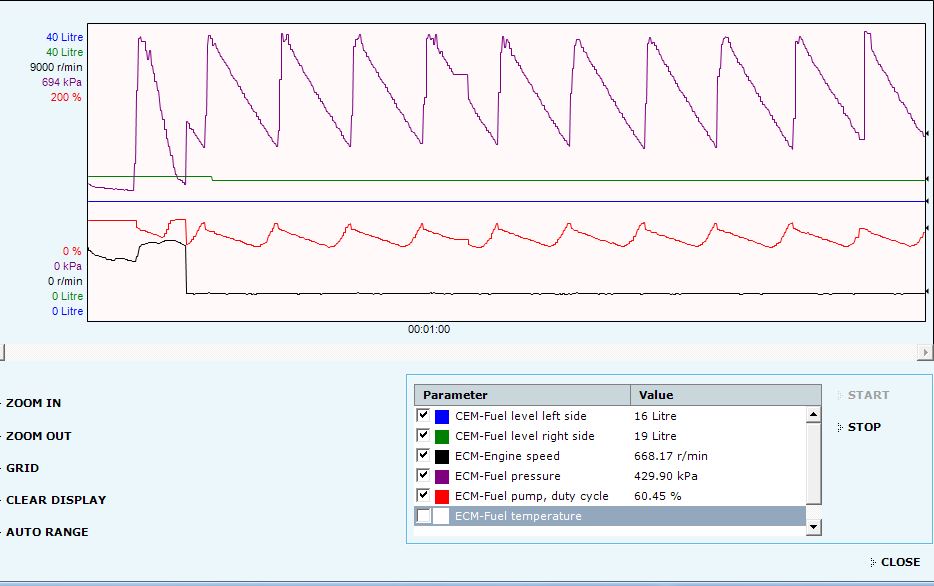Uncheck the ECM-Fuel pressure parameter
This screenshot has width=934, height=586.
tap(423, 475)
